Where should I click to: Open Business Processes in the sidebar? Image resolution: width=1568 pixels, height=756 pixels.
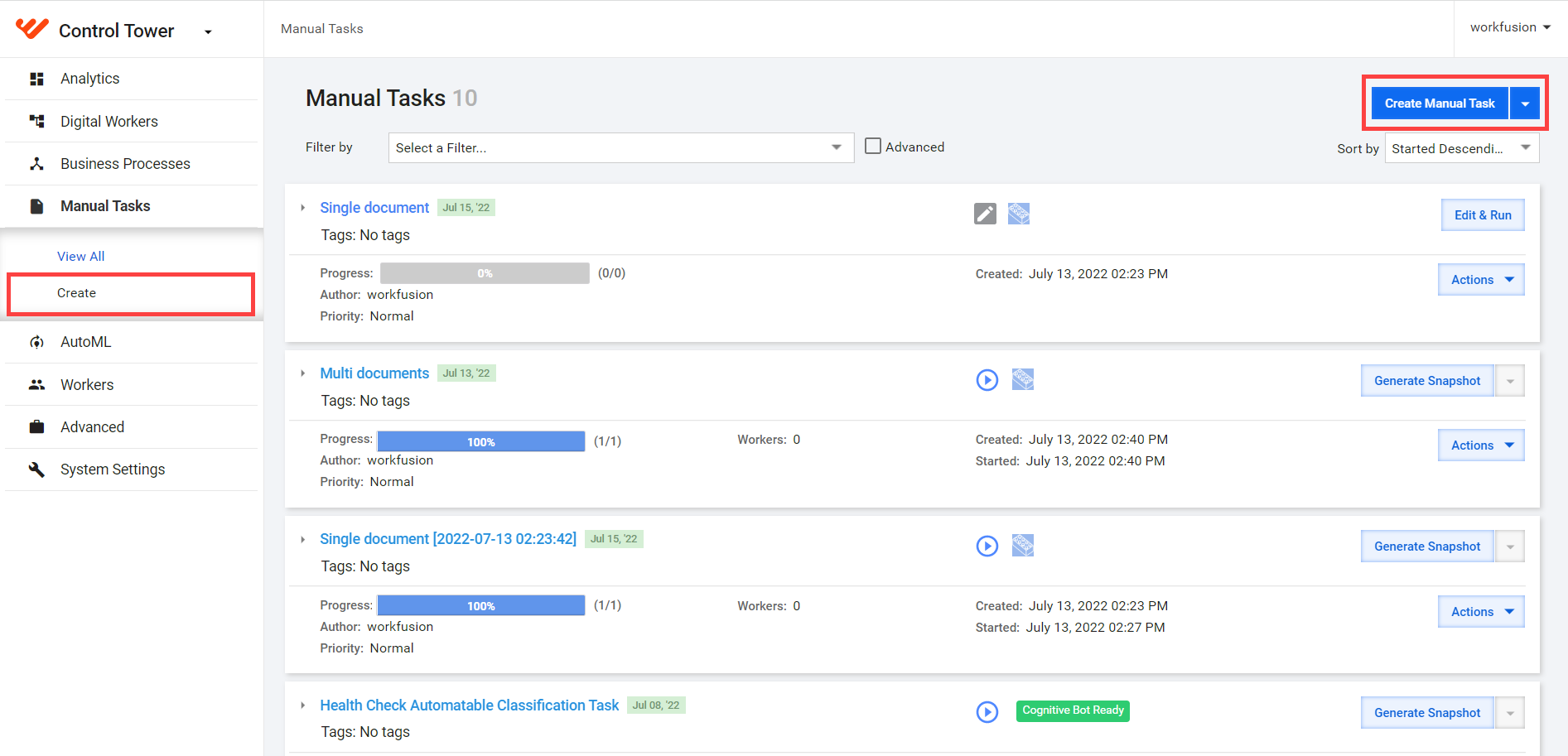click(131, 164)
